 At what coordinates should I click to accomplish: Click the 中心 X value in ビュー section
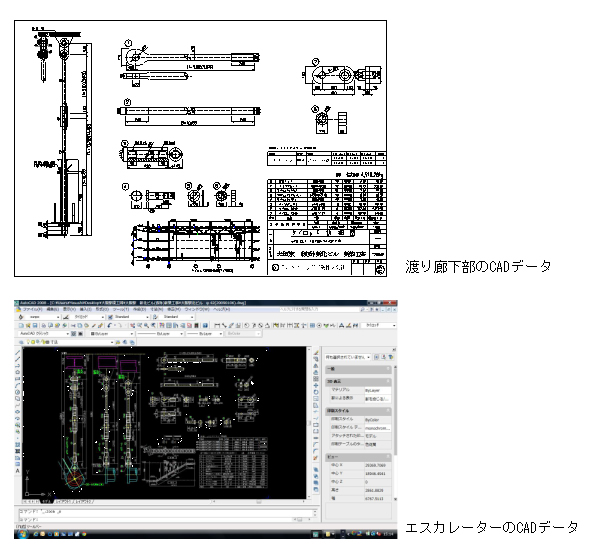tap(377, 465)
